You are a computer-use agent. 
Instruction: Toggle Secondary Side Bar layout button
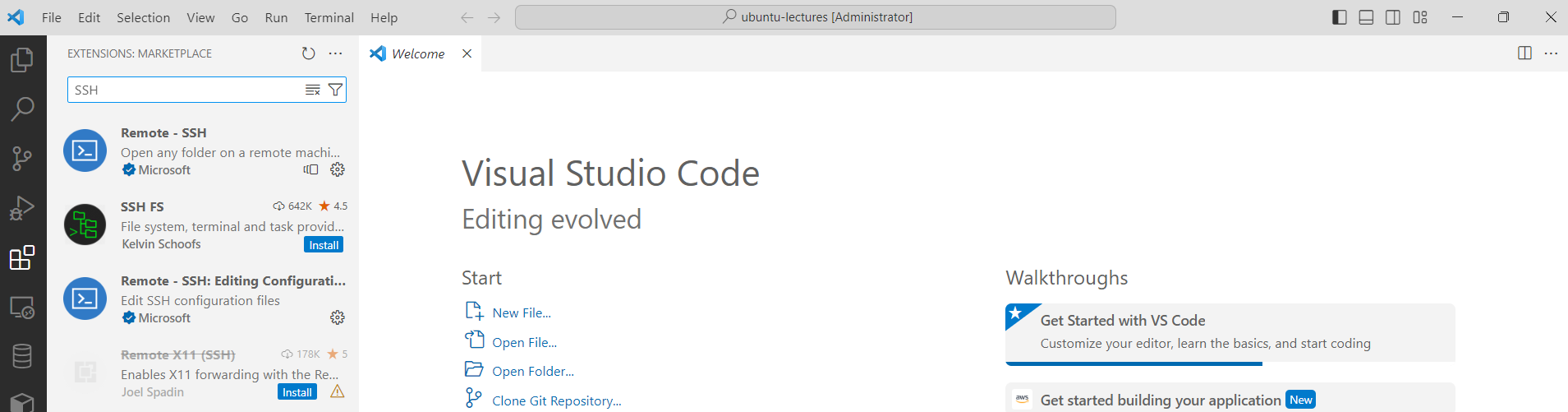click(x=1393, y=17)
